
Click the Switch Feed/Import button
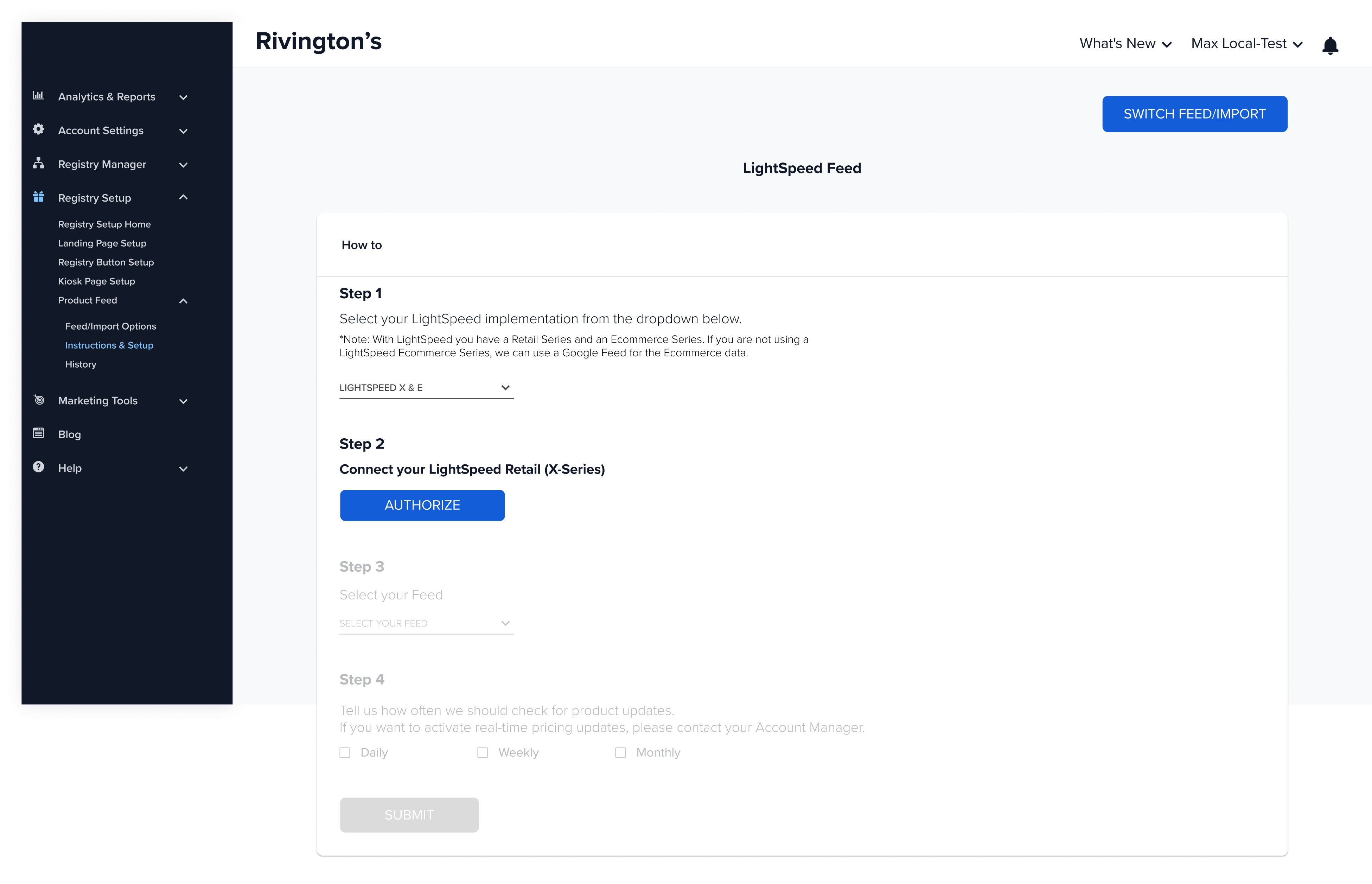pos(1195,114)
